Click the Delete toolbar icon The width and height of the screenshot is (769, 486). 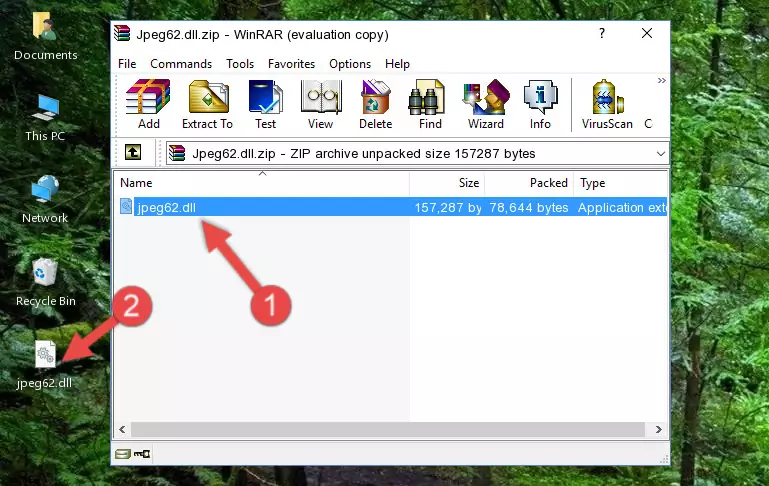pyautogui.click(x=375, y=104)
